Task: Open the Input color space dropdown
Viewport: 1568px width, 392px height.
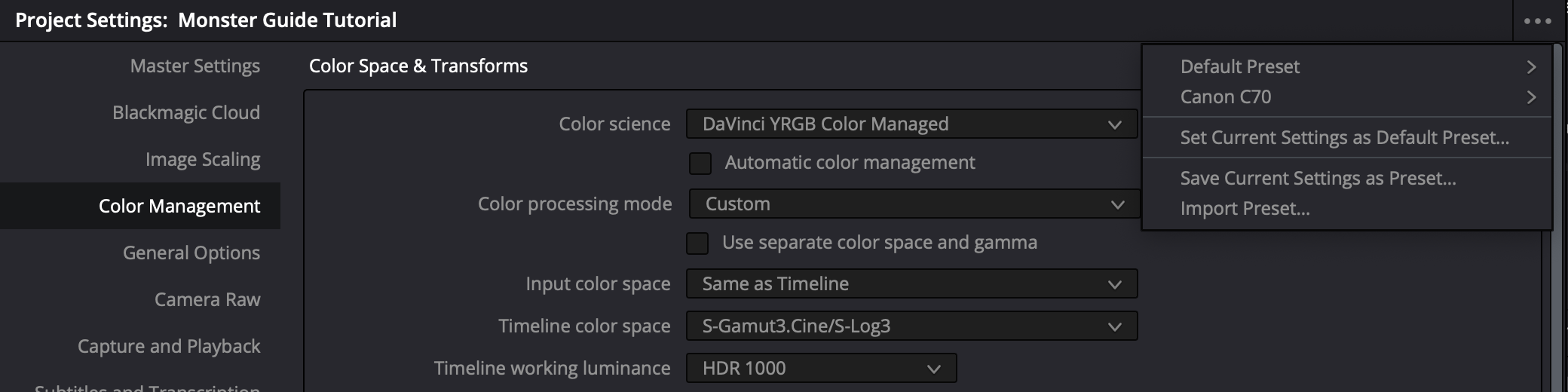Action: pos(911,284)
